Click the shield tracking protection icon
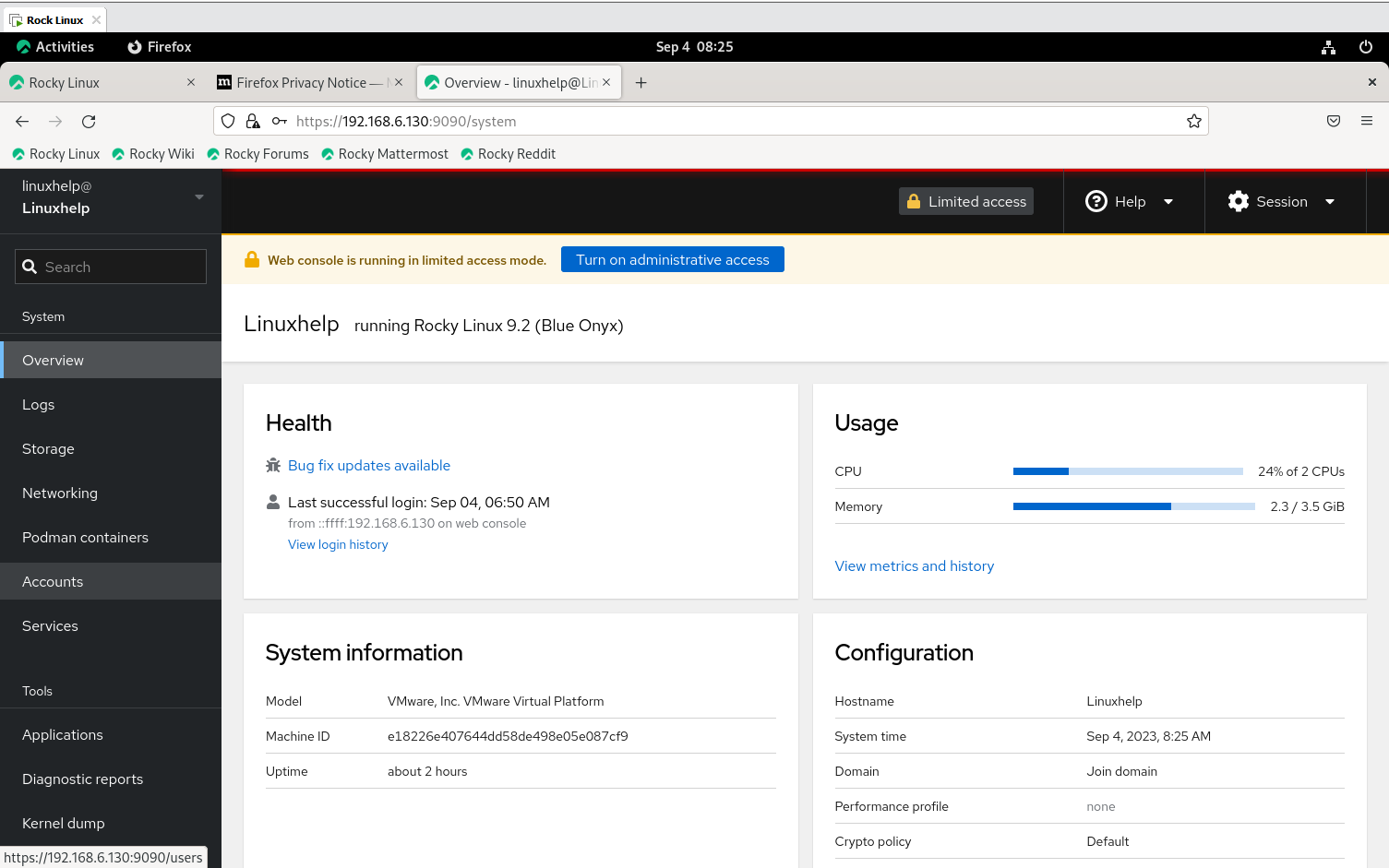This screenshot has width=1389, height=868. coord(228,121)
